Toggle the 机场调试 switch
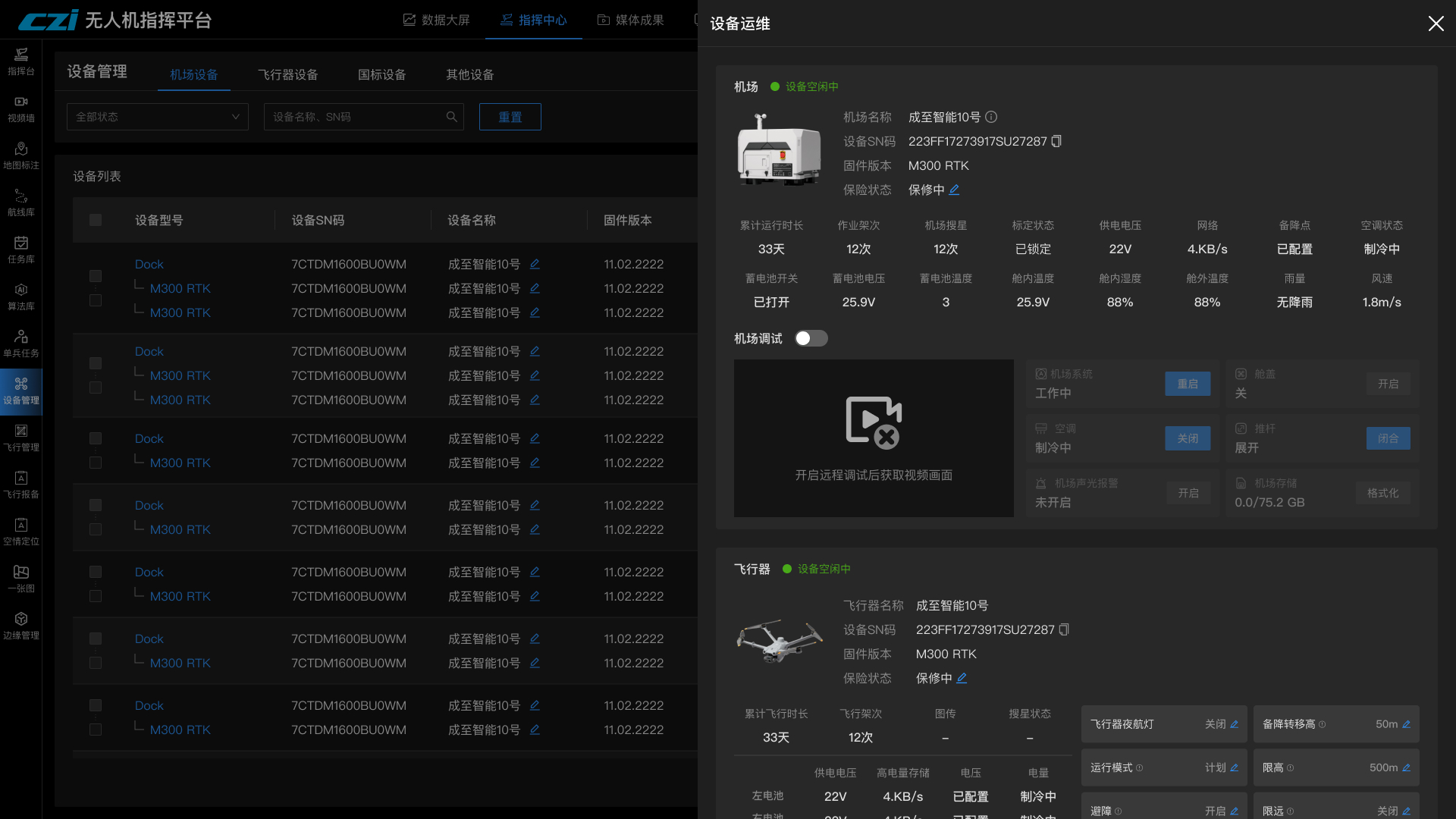1456x819 pixels. 811,338
